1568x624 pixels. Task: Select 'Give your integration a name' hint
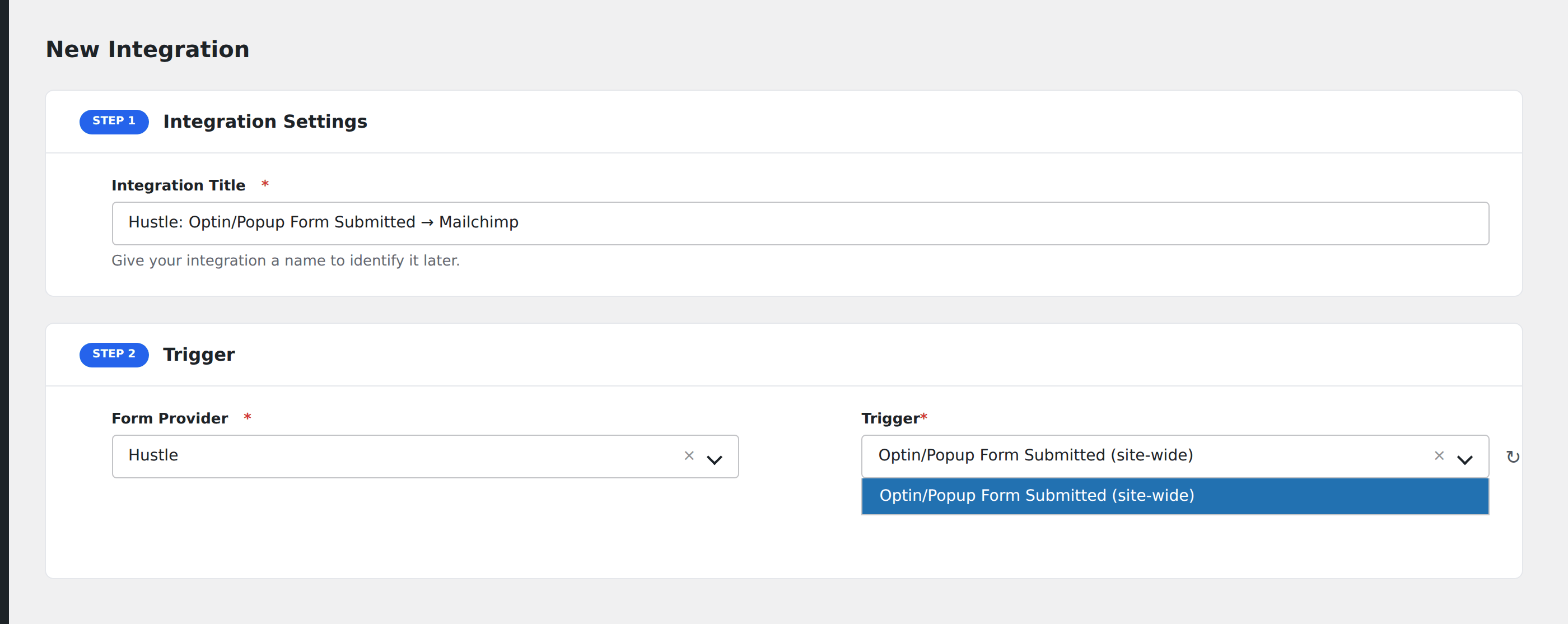[x=286, y=260]
